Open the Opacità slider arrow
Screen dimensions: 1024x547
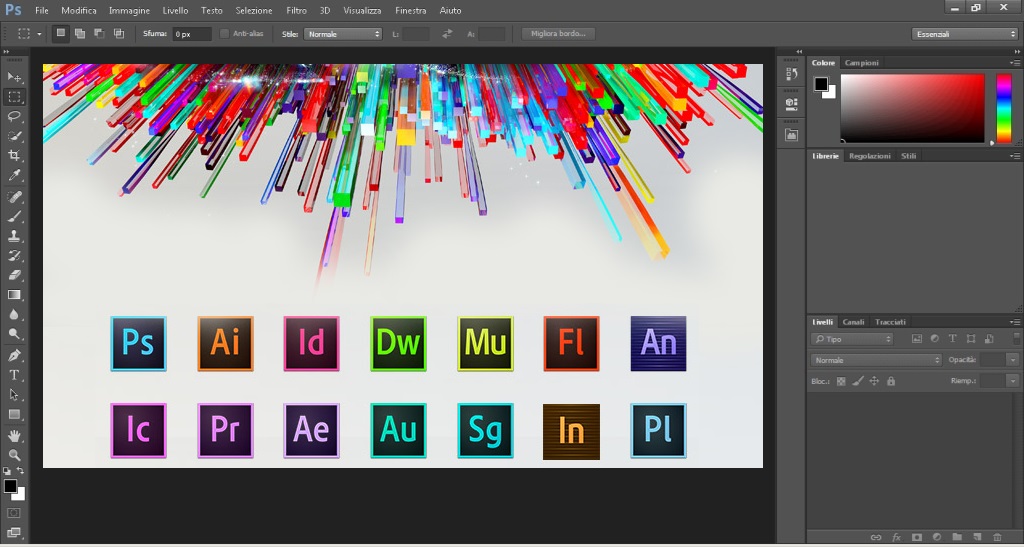[1013, 360]
